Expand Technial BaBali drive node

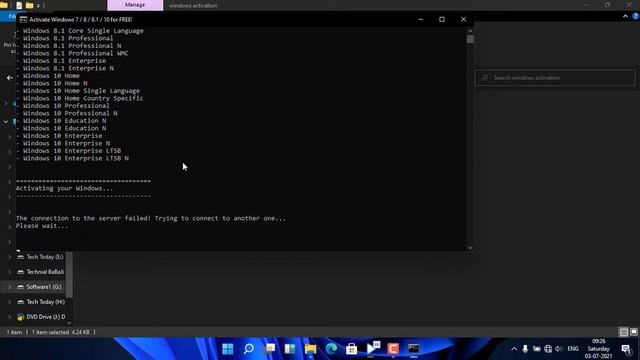[x=9, y=272]
